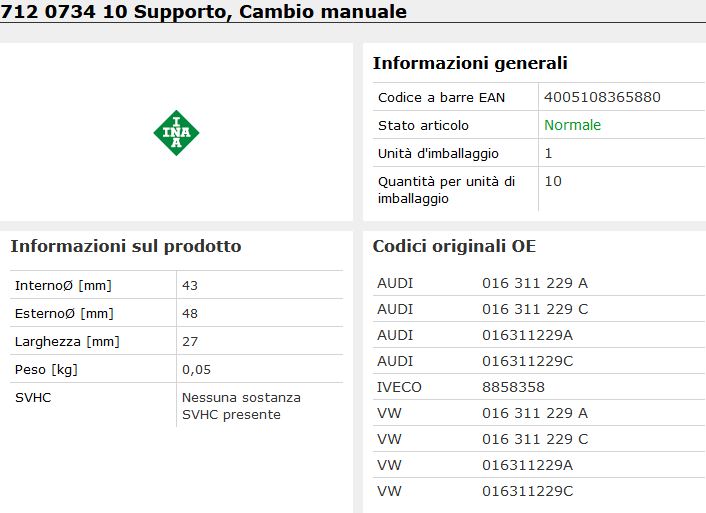This screenshot has height=513, width=706.
Task: Select the EAN barcode number 4005108365880
Action: (602, 97)
